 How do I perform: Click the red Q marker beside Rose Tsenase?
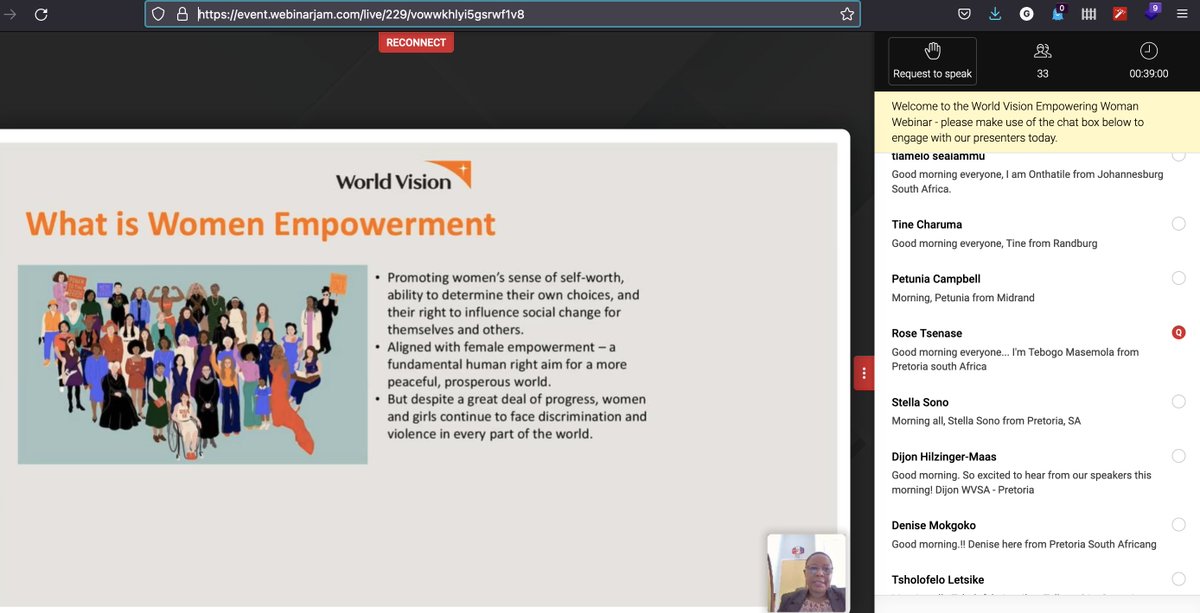coord(1178,332)
